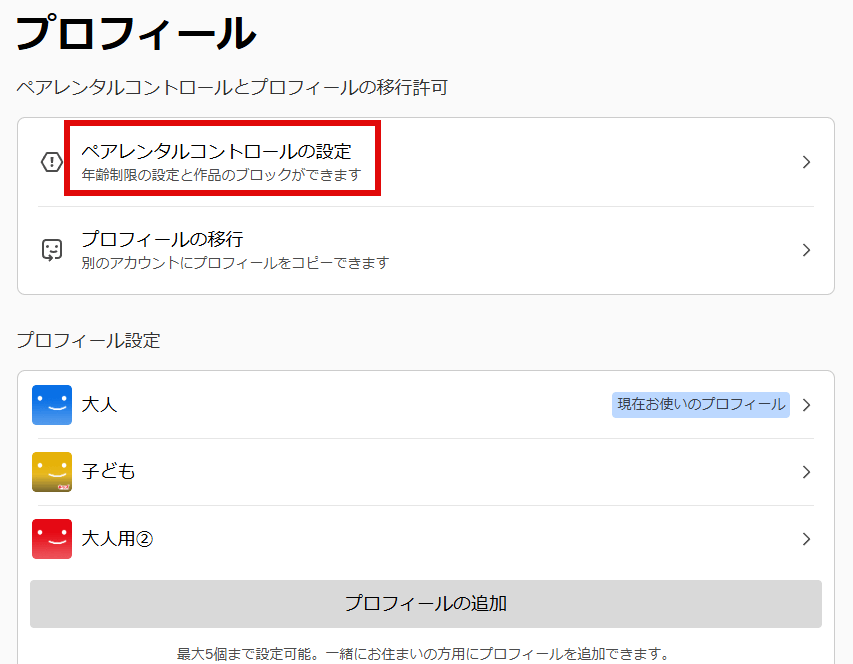The image size is (853, 664).
Task: Choose the 大人 profile name
Action: [99, 405]
